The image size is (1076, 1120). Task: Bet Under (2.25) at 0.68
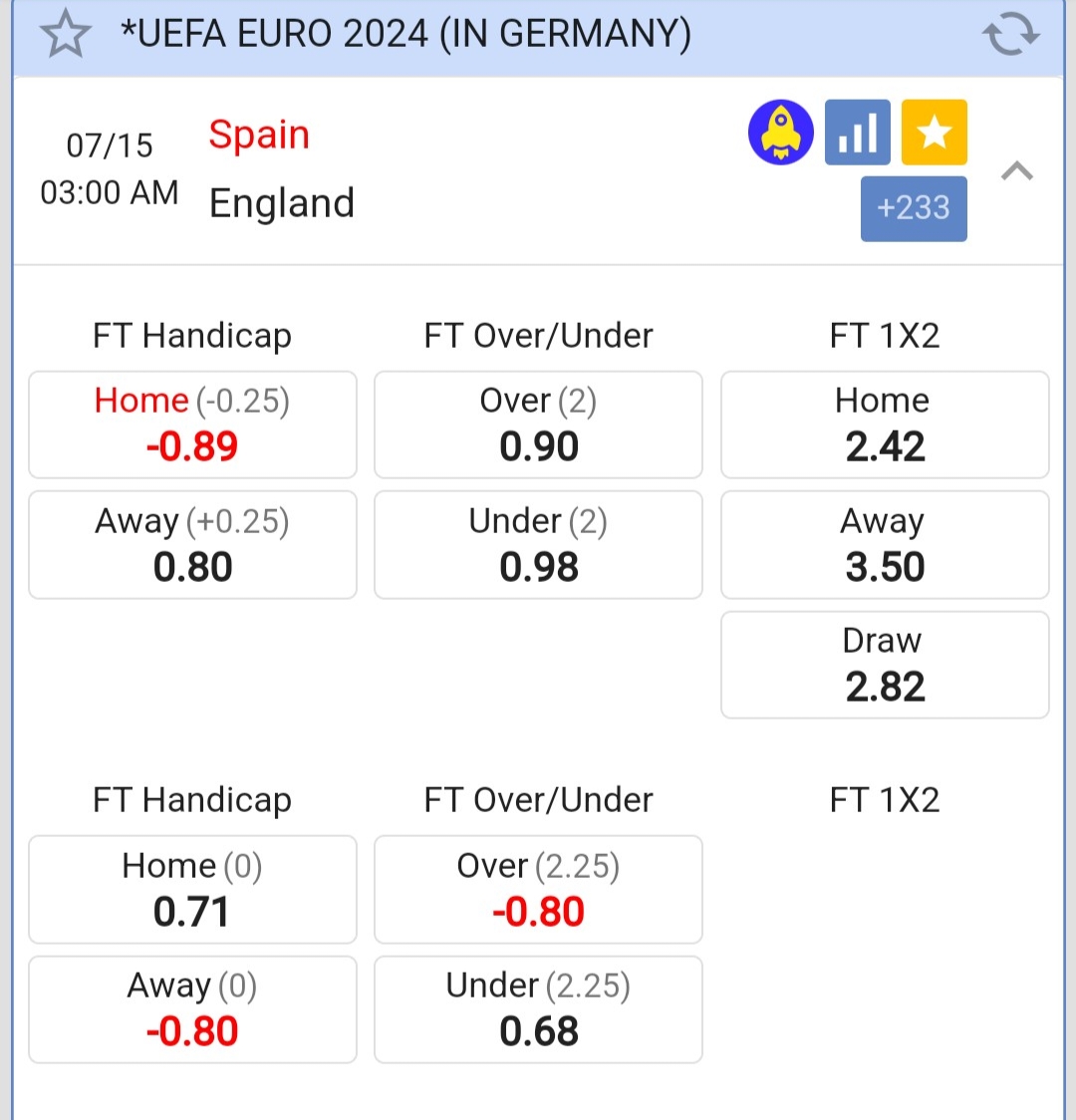click(538, 1009)
